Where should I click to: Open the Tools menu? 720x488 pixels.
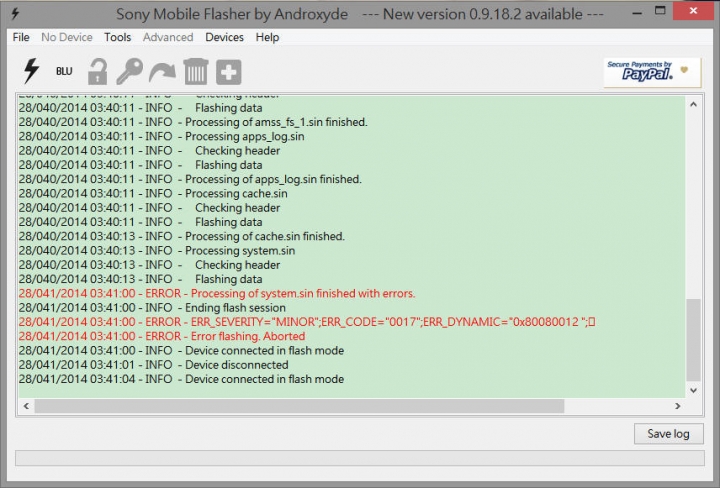118,37
